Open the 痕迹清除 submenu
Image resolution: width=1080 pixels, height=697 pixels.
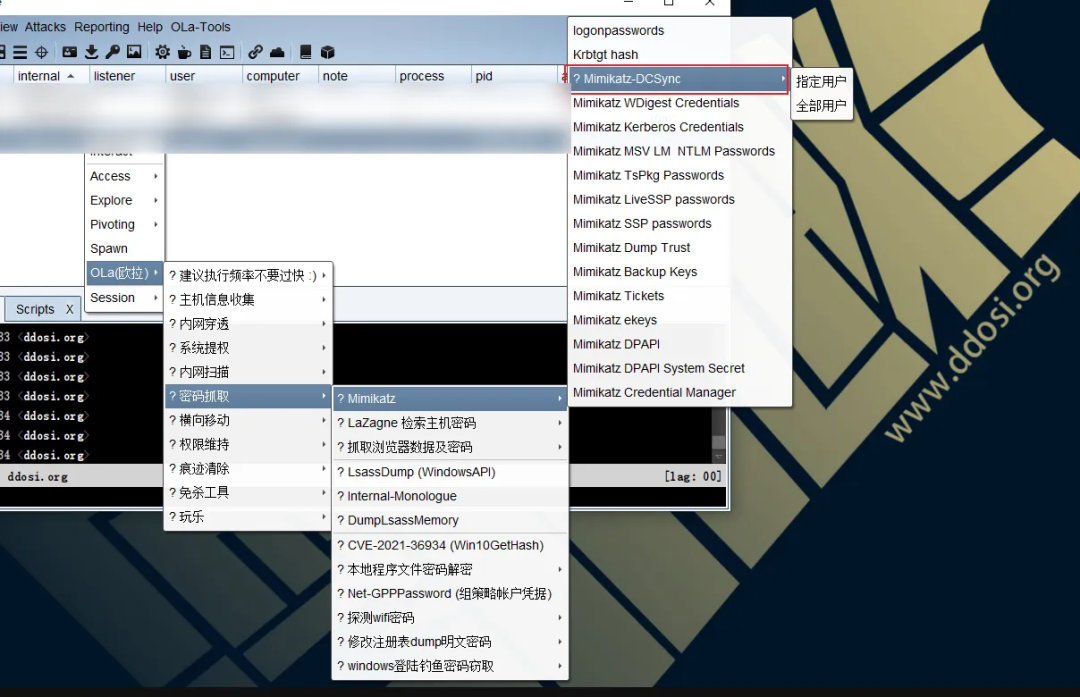point(248,468)
